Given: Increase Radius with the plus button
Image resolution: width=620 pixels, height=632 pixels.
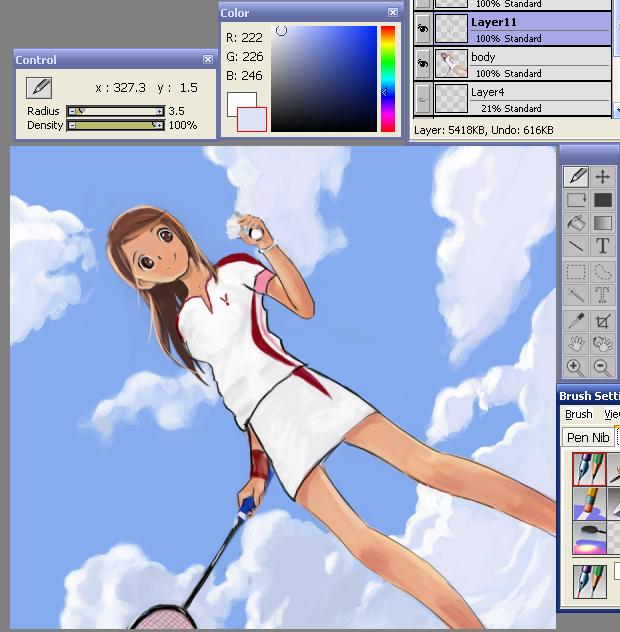Looking at the screenshot, I should tap(160, 111).
